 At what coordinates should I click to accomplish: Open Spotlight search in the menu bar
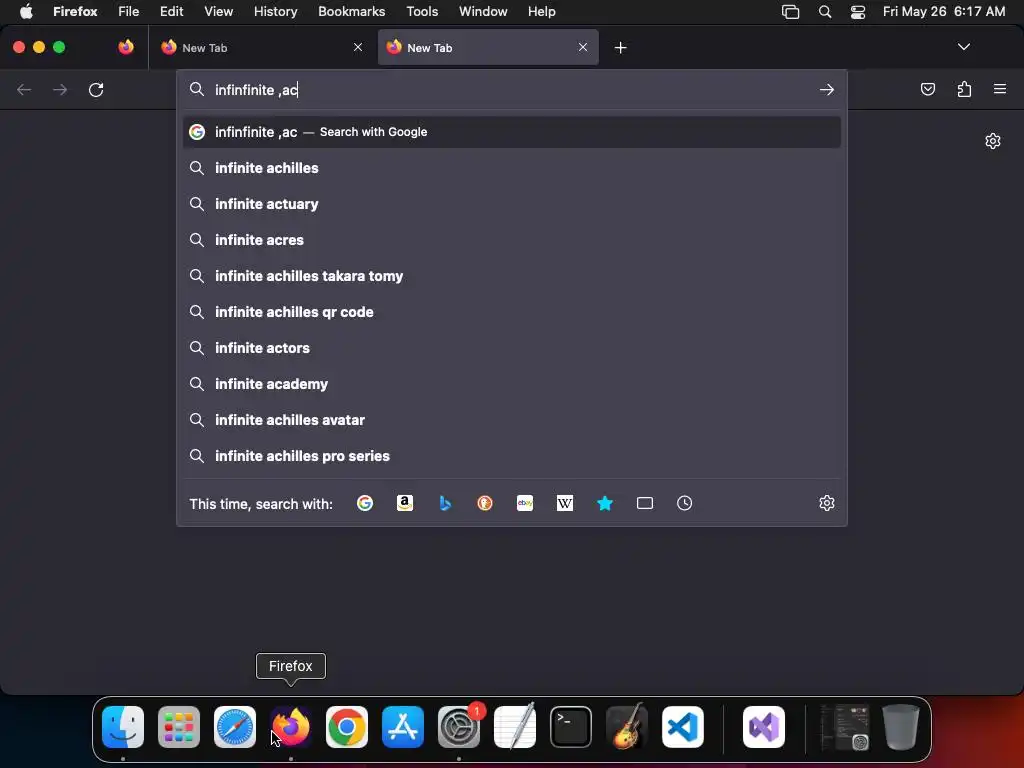[x=825, y=12]
